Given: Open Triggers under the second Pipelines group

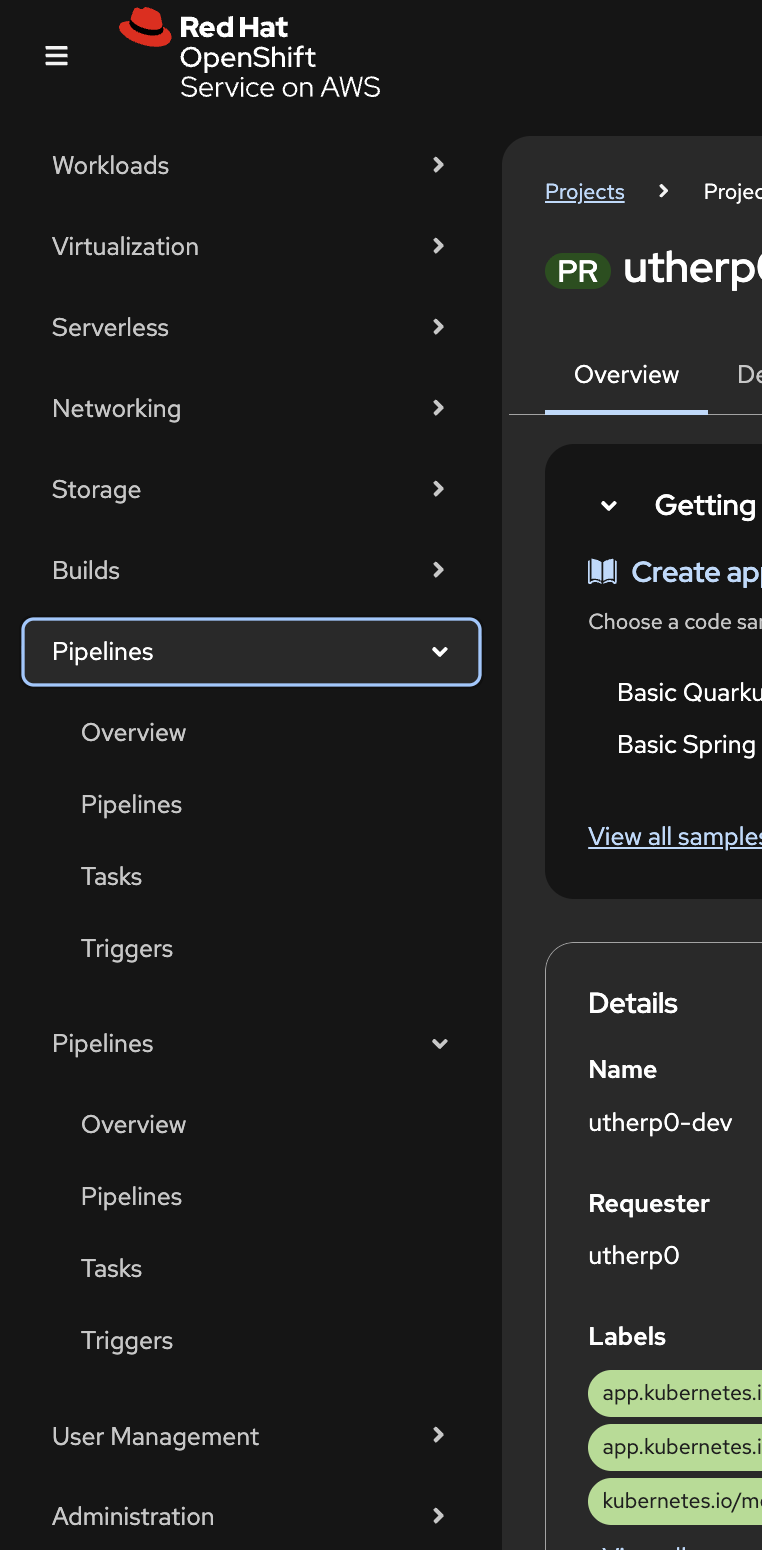Looking at the screenshot, I should pos(127,1341).
